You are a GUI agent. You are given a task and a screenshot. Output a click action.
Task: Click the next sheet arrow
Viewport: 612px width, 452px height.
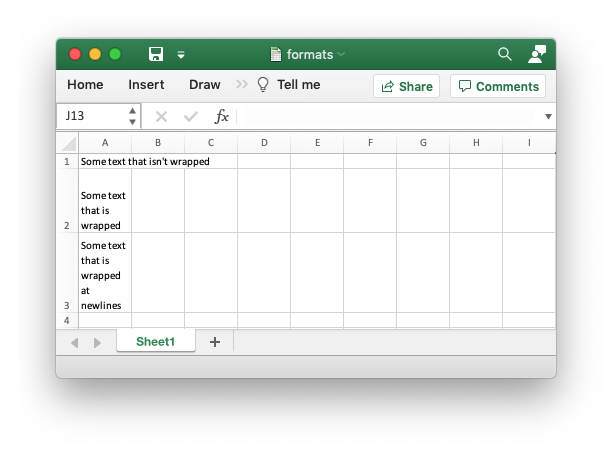pyautogui.click(x=97, y=343)
